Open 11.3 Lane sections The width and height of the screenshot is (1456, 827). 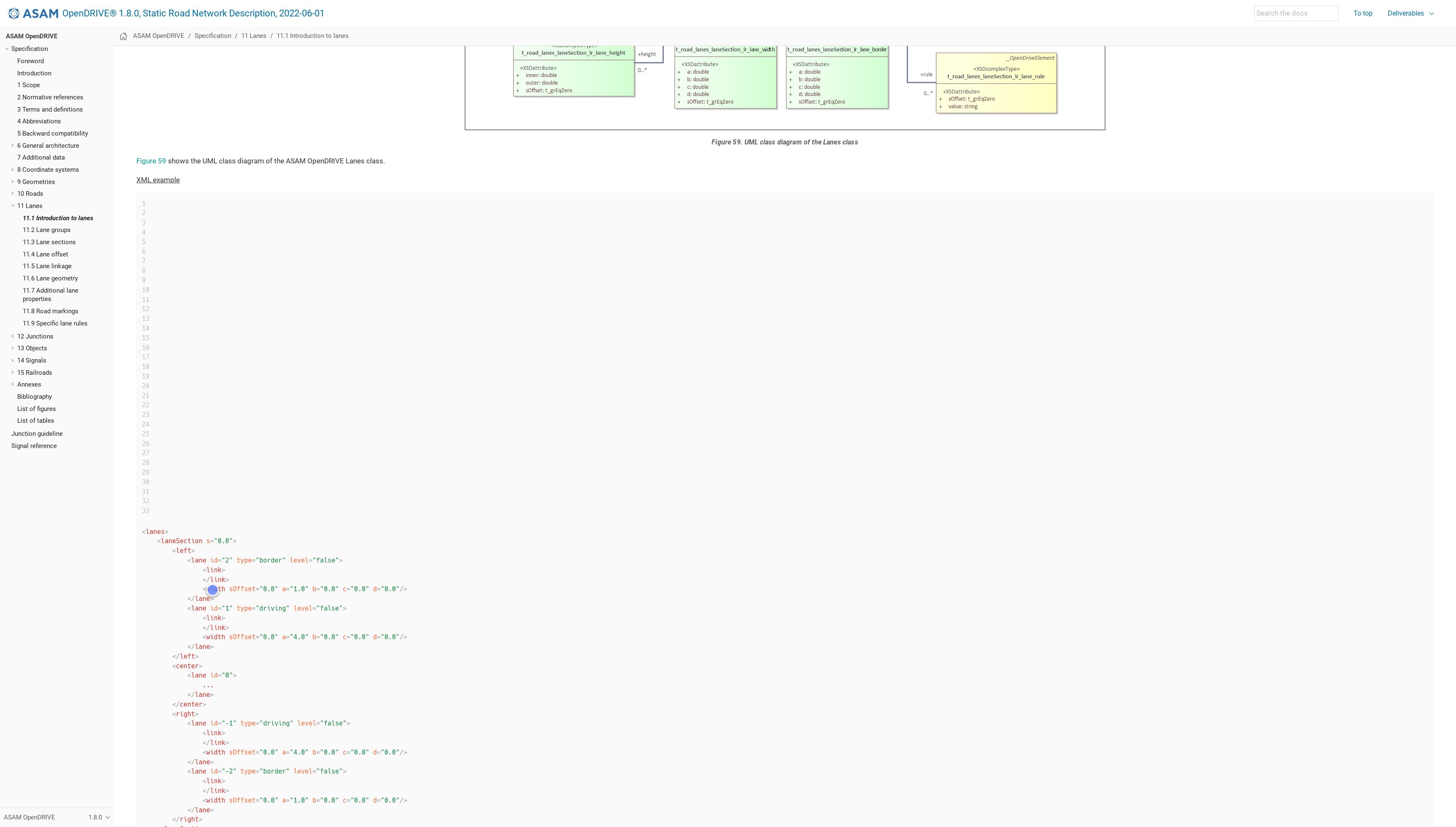click(x=49, y=242)
